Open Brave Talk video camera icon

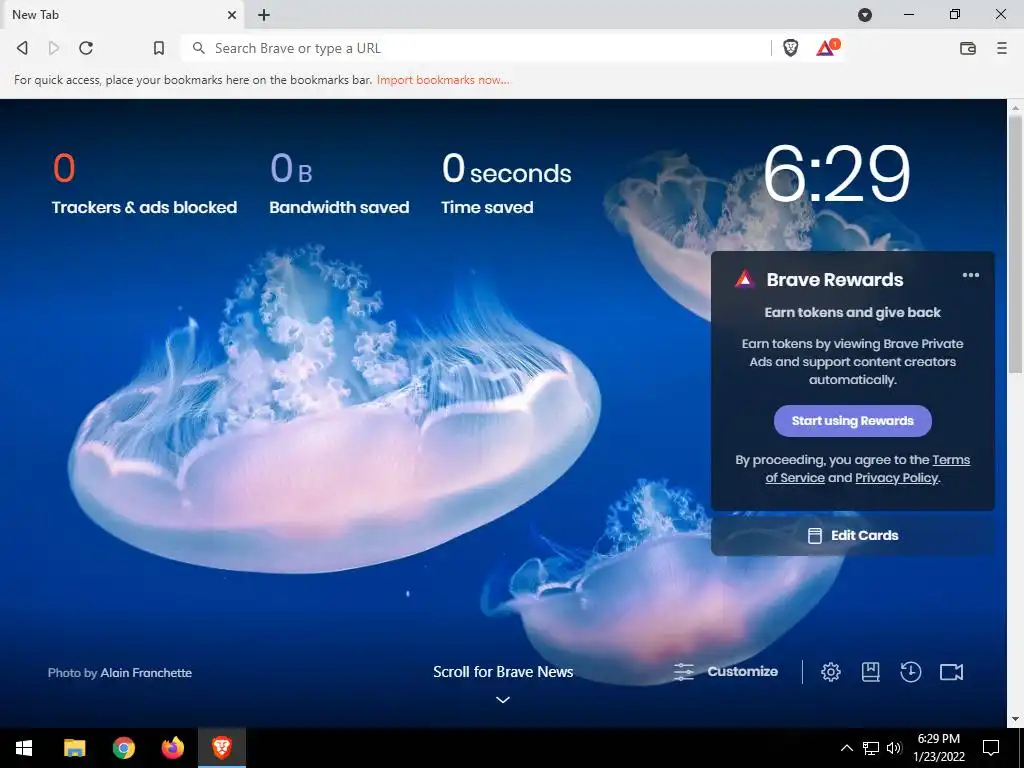(951, 671)
